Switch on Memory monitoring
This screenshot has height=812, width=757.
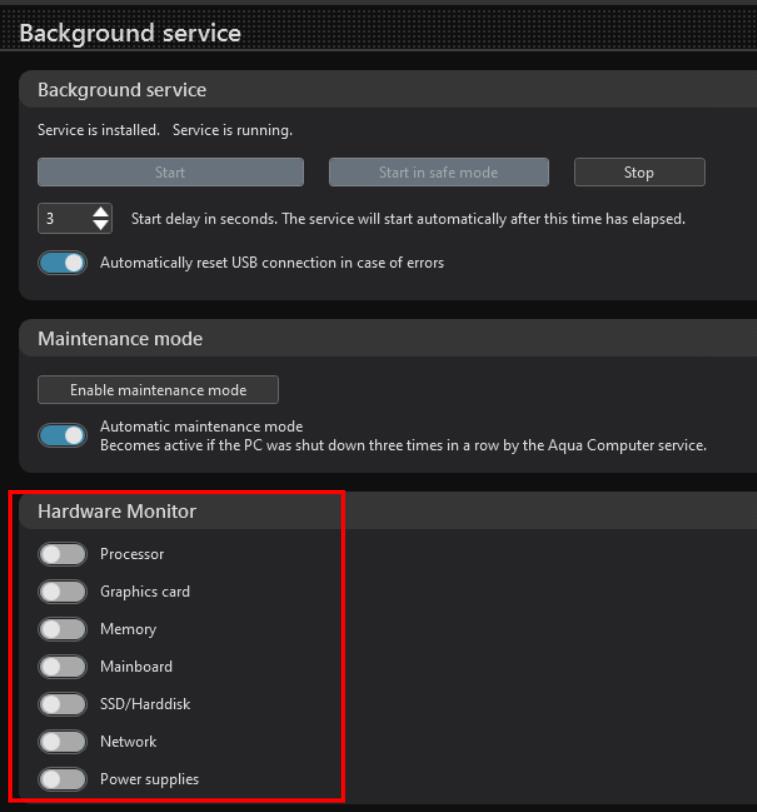pyautogui.click(x=62, y=630)
